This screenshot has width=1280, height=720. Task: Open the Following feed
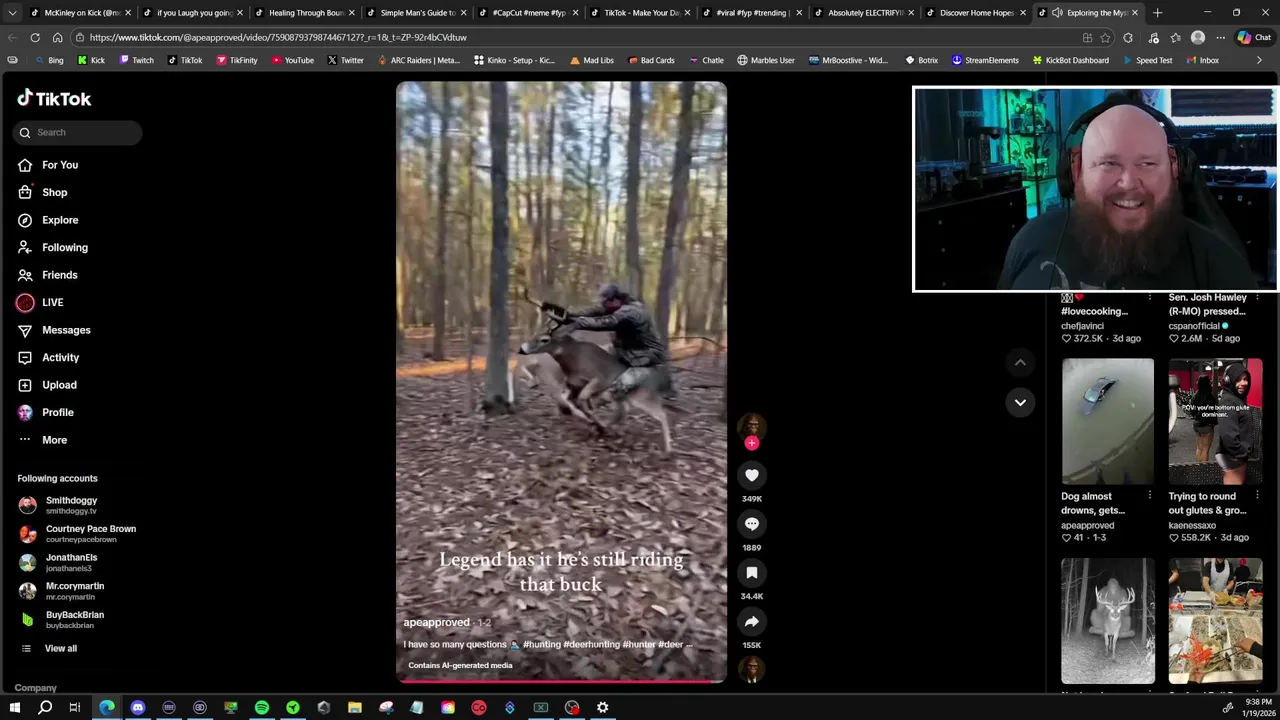[x=53, y=247]
